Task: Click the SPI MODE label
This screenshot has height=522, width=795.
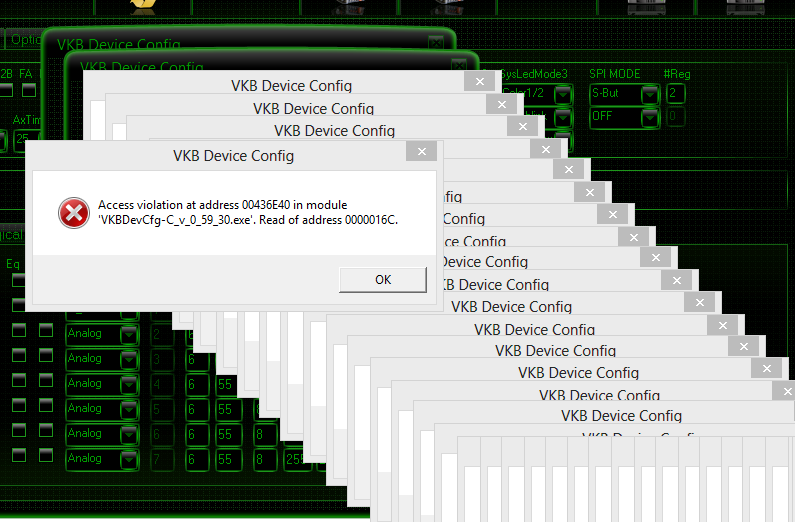Action: [615, 74]
